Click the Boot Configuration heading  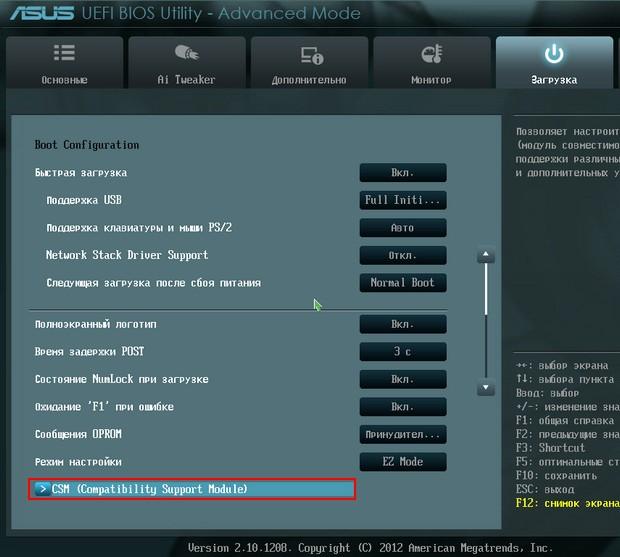click(87, 145)
